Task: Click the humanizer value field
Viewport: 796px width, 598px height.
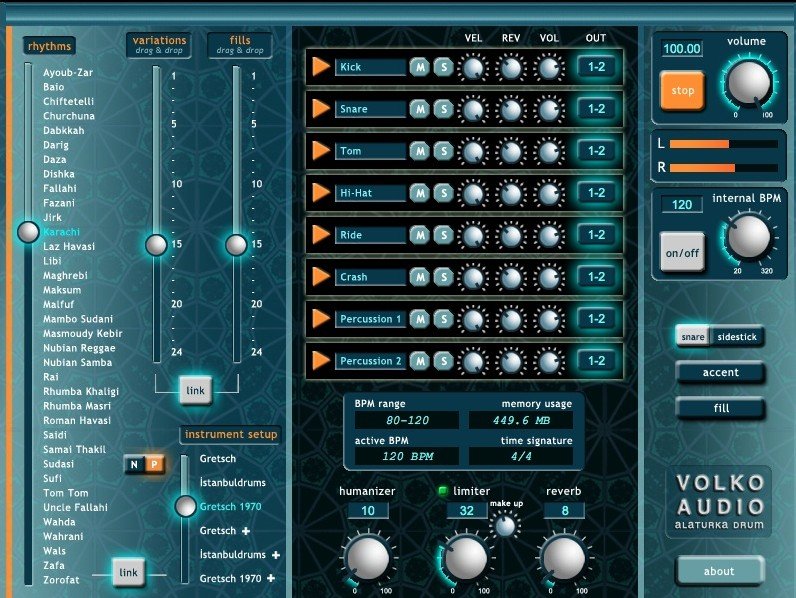Action: point(368,511)
